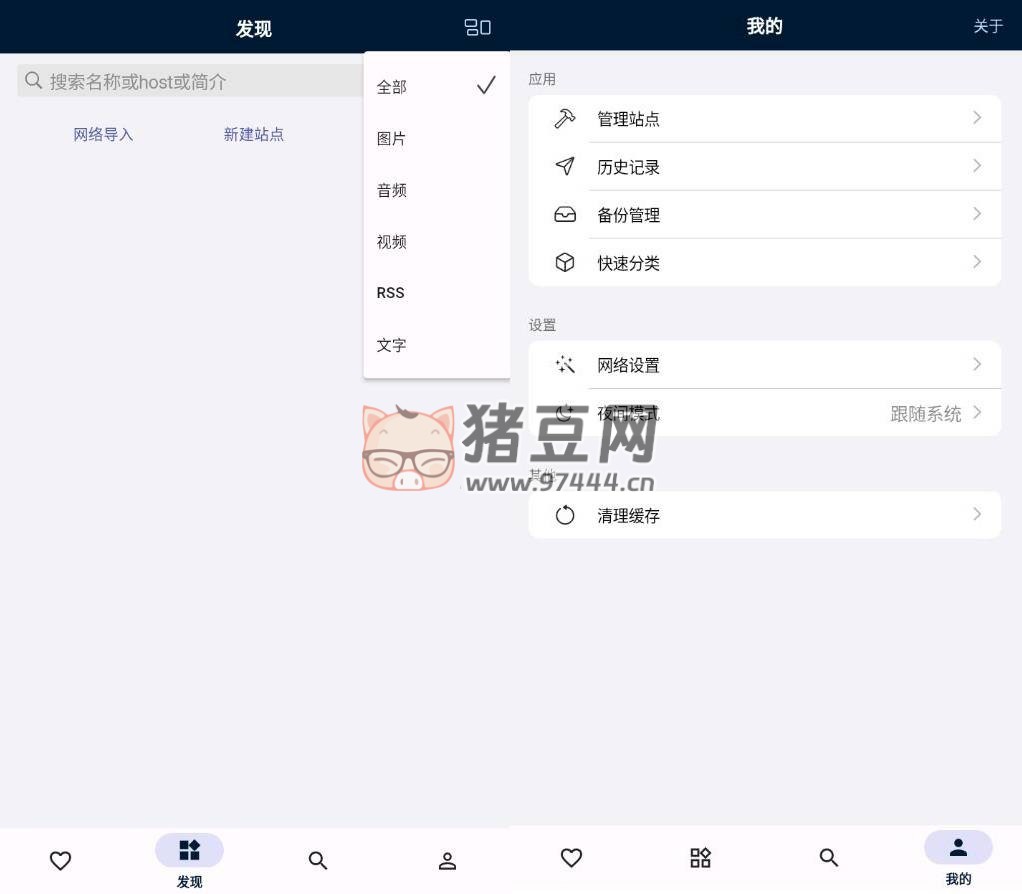The height and width of the screenshot is (894, 1022).
Task: Tap the paper plane icon for 历史记录
Action: [x=565, y=167]
